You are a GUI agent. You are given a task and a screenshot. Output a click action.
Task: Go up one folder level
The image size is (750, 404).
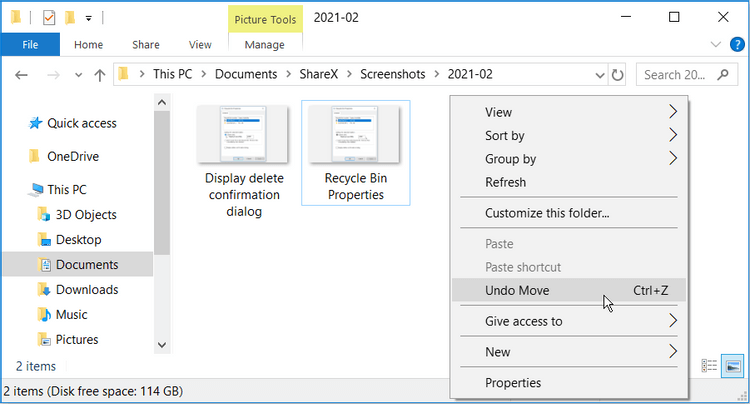click(x=99, y=75)
